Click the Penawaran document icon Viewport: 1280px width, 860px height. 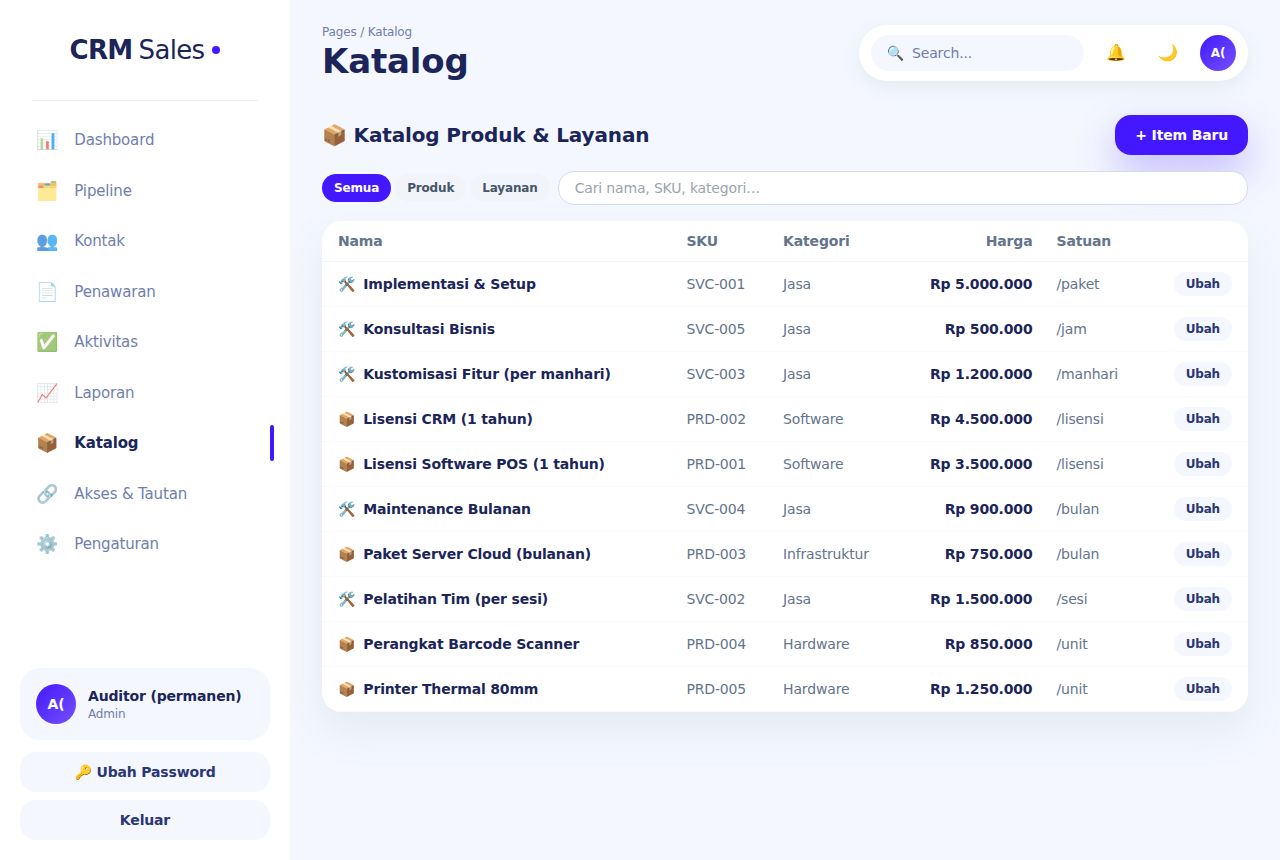point(47,292)
